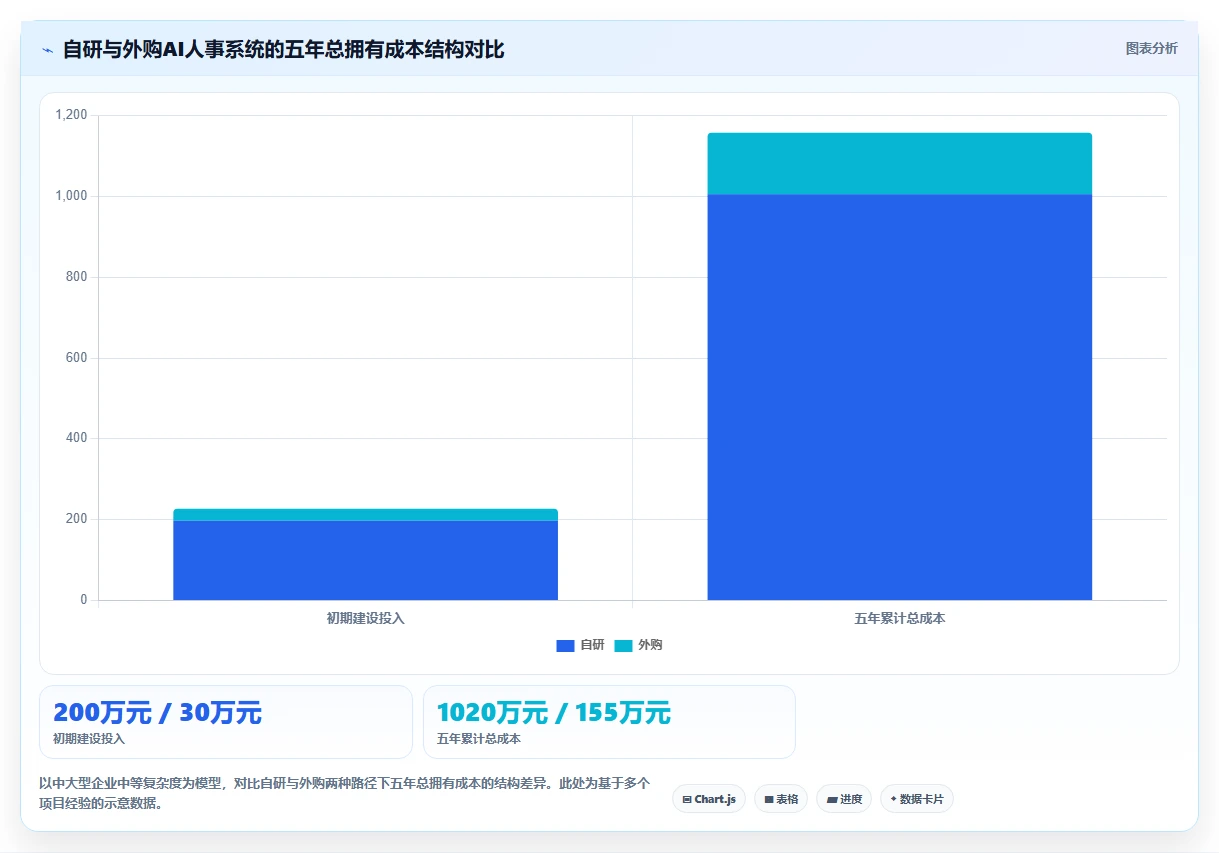Image resolution: width=1219 pixels, height=853 pixels.
Task: Click the blue 自研 legend color box
Action: coord(565,646)
